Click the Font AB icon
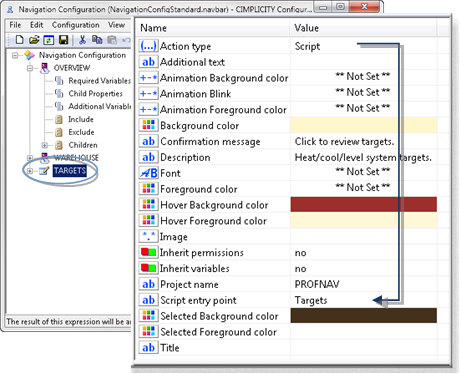Viewport: 460px width, 374px height. 148,173
